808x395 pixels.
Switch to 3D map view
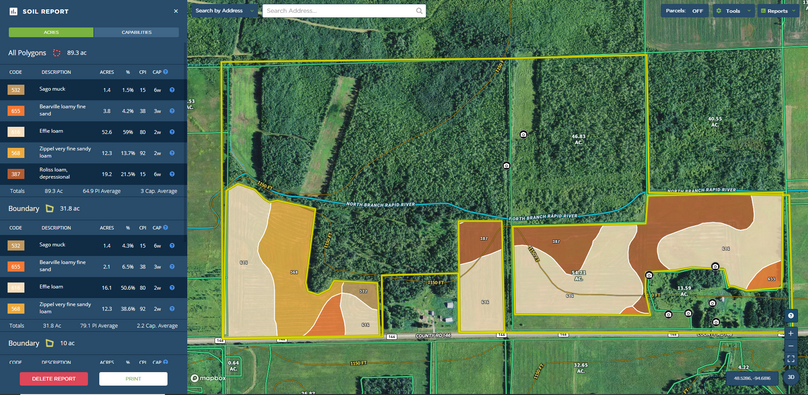coord(790,377)
